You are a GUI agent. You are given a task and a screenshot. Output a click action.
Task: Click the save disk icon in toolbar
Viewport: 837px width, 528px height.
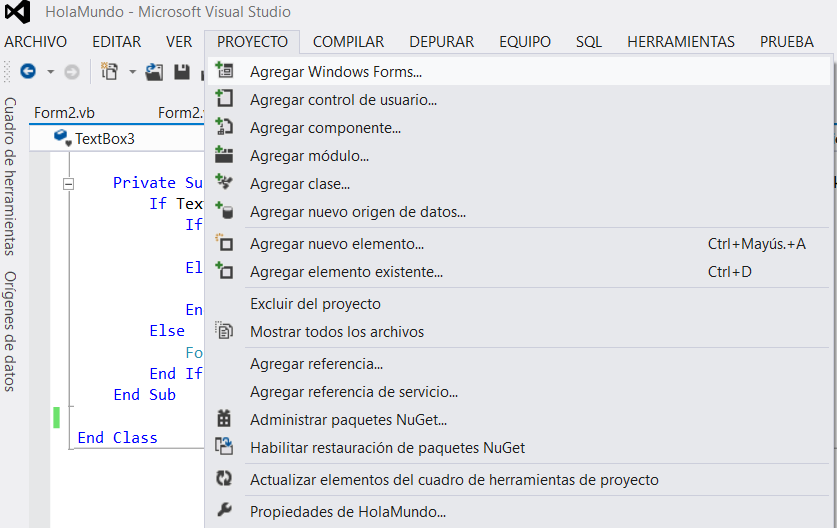point(182,72)
